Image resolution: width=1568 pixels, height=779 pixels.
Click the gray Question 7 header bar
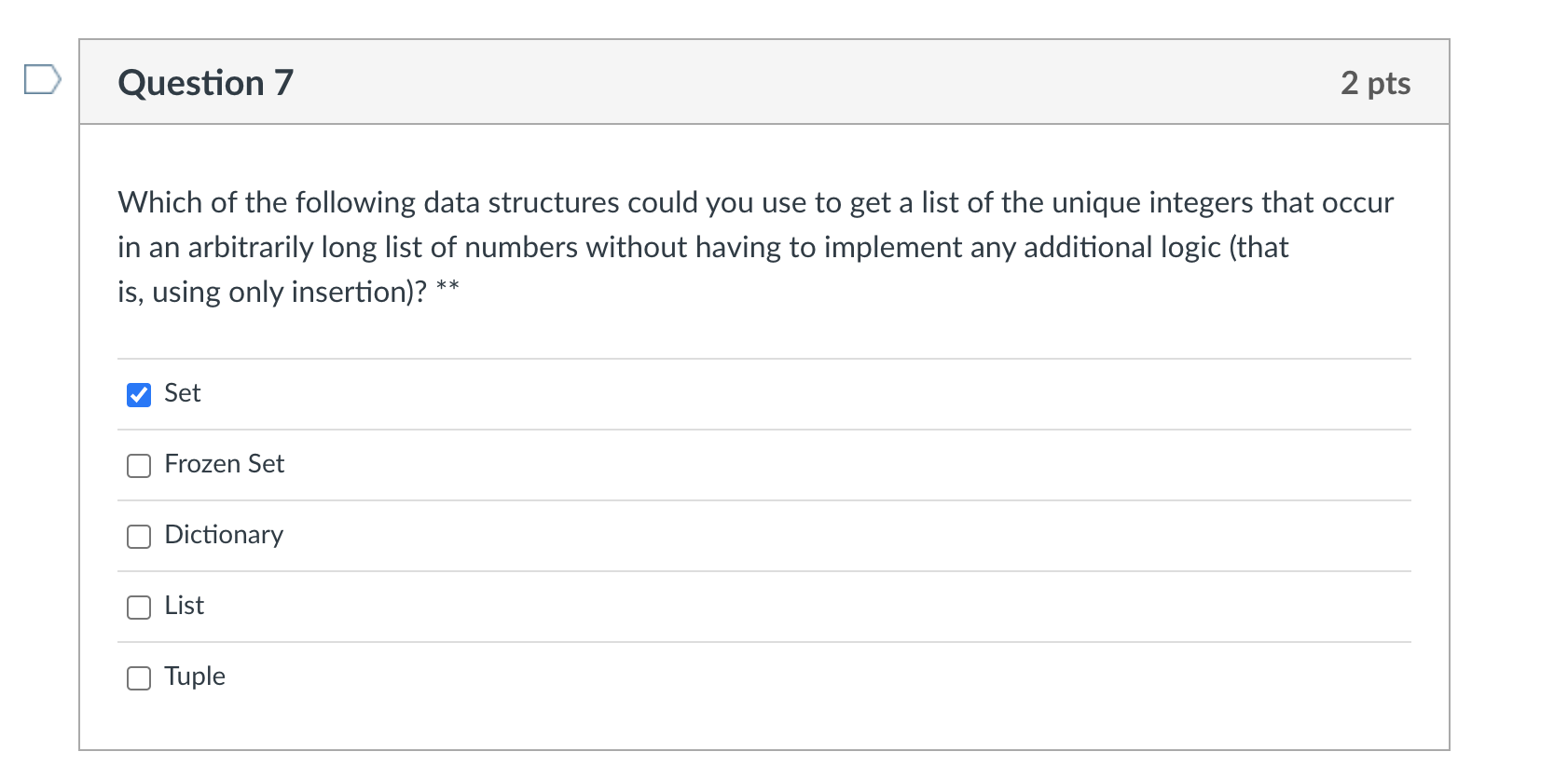[x=764, y=82]
